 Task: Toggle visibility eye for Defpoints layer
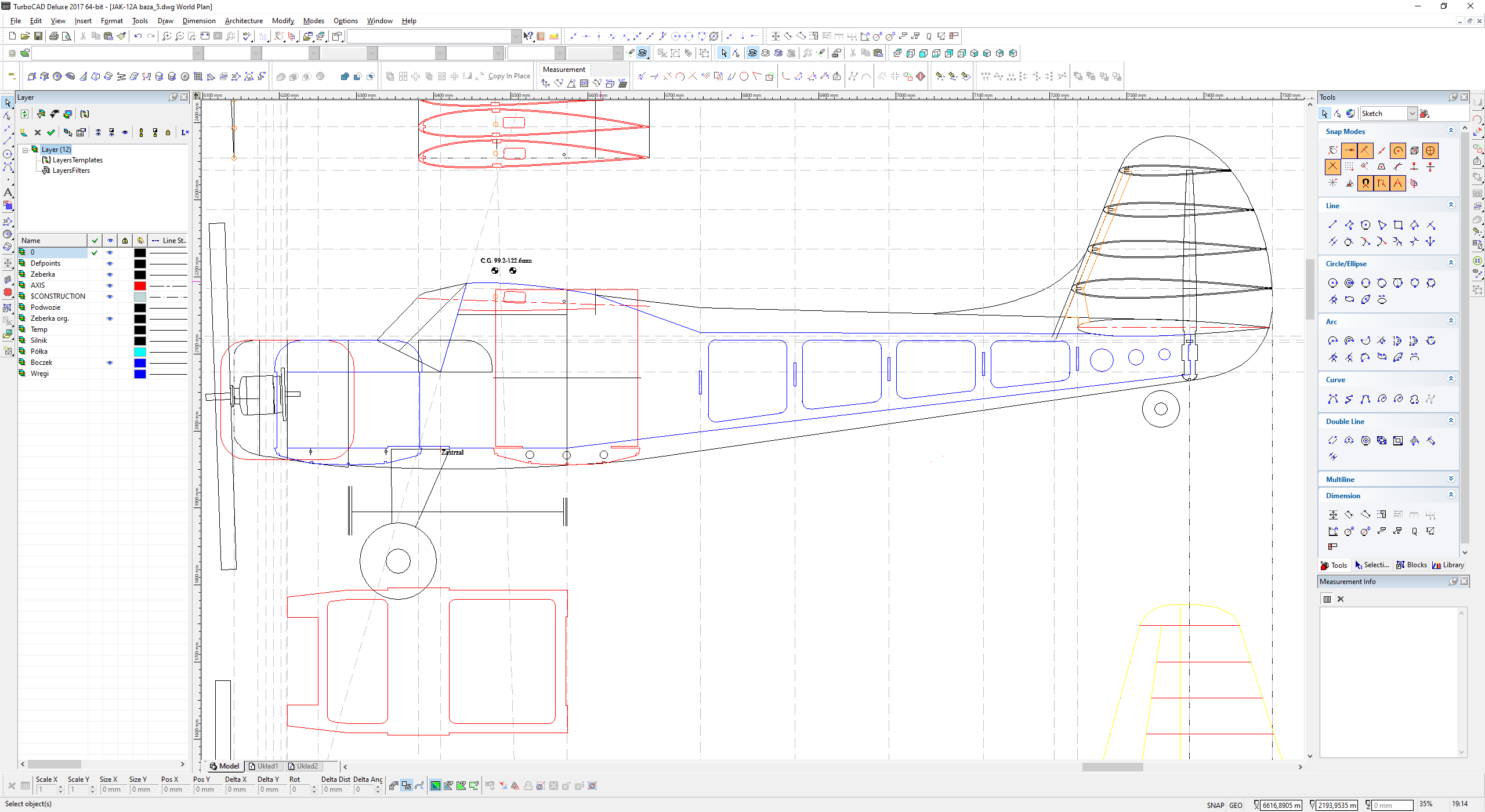click(110, 263)
